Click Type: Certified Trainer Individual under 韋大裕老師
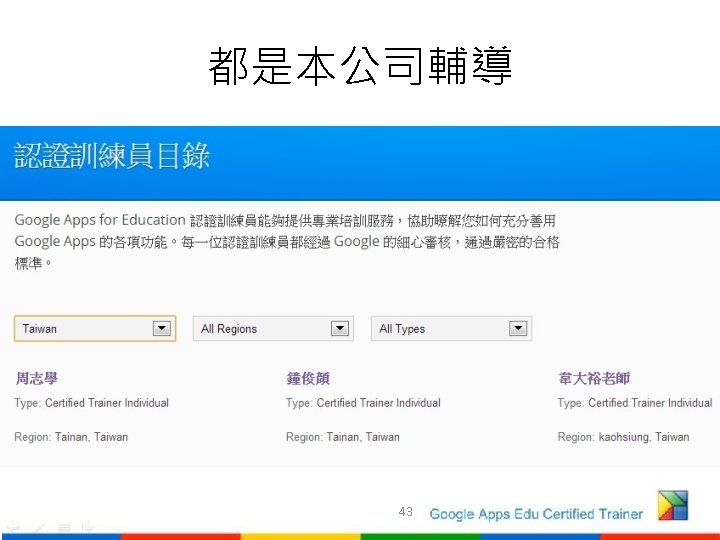The width and height of the screenshot is (720, 540). pos(635,403)
